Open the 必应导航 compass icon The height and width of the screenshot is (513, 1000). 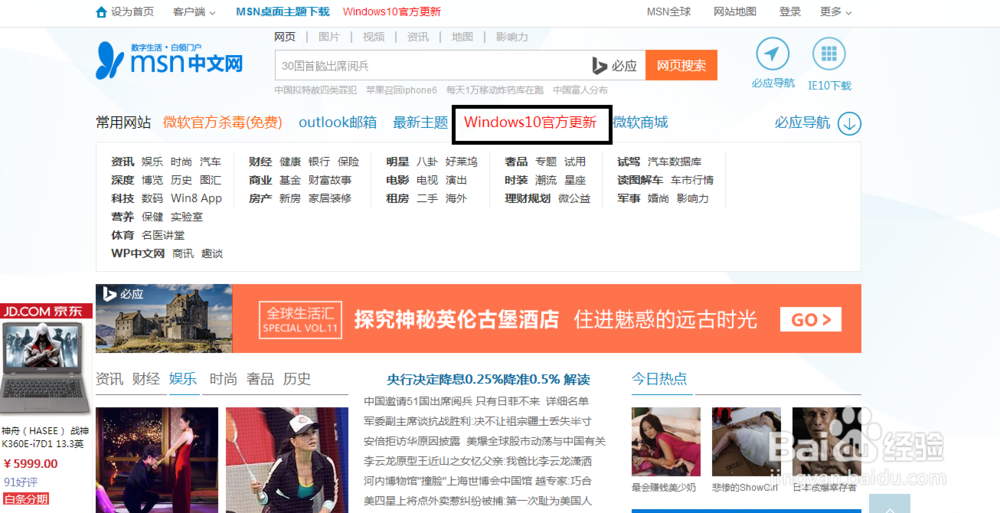coord(772,54)
